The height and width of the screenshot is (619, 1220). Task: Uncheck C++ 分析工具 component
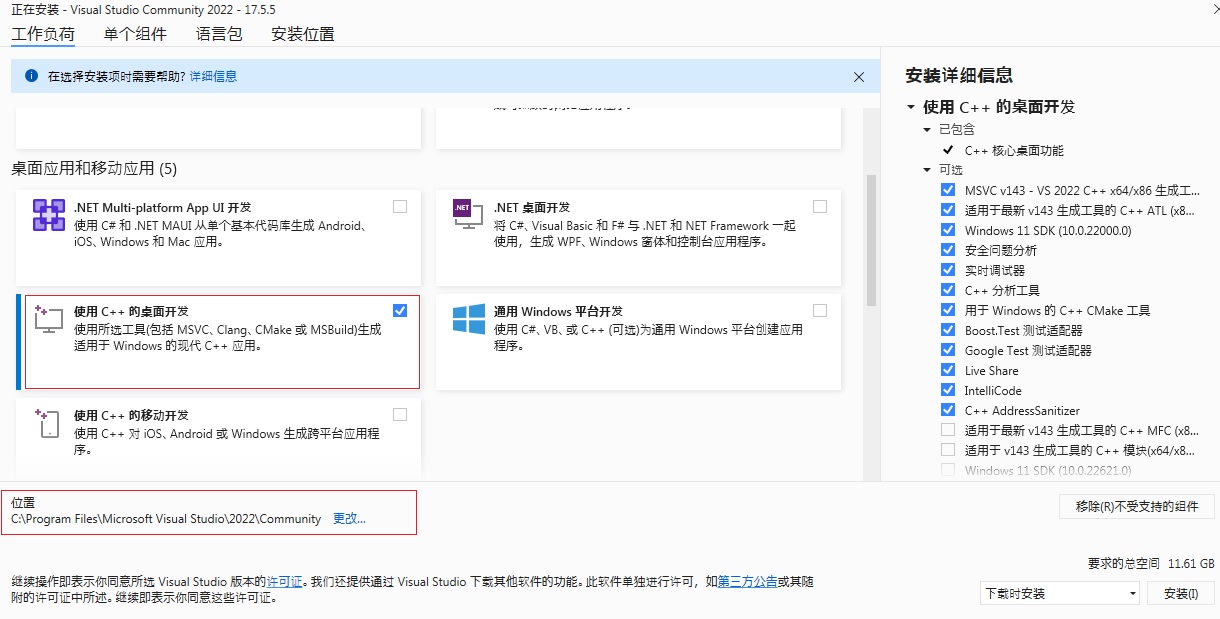coord(948,290)
